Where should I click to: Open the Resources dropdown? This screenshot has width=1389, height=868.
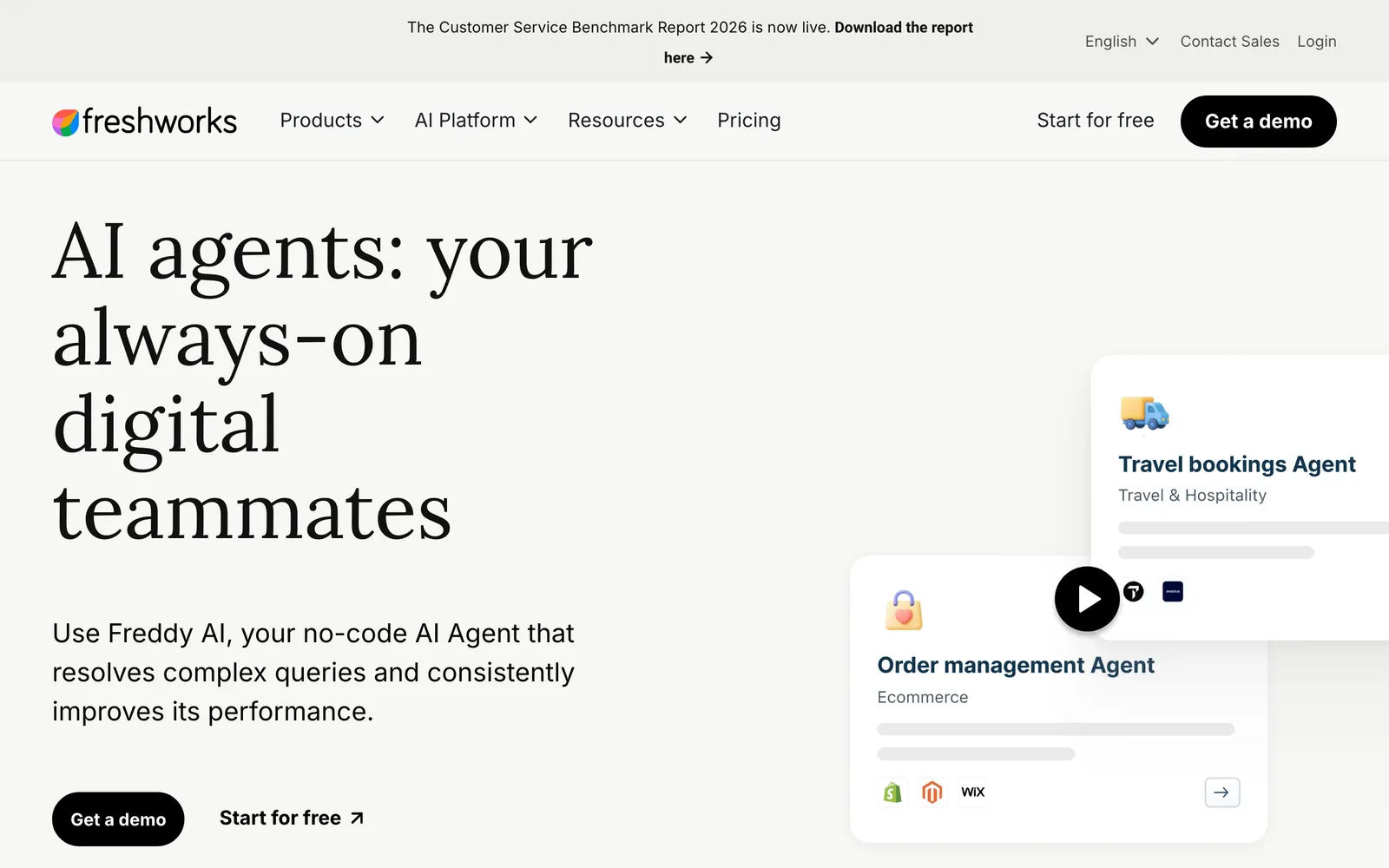point(627,121)
